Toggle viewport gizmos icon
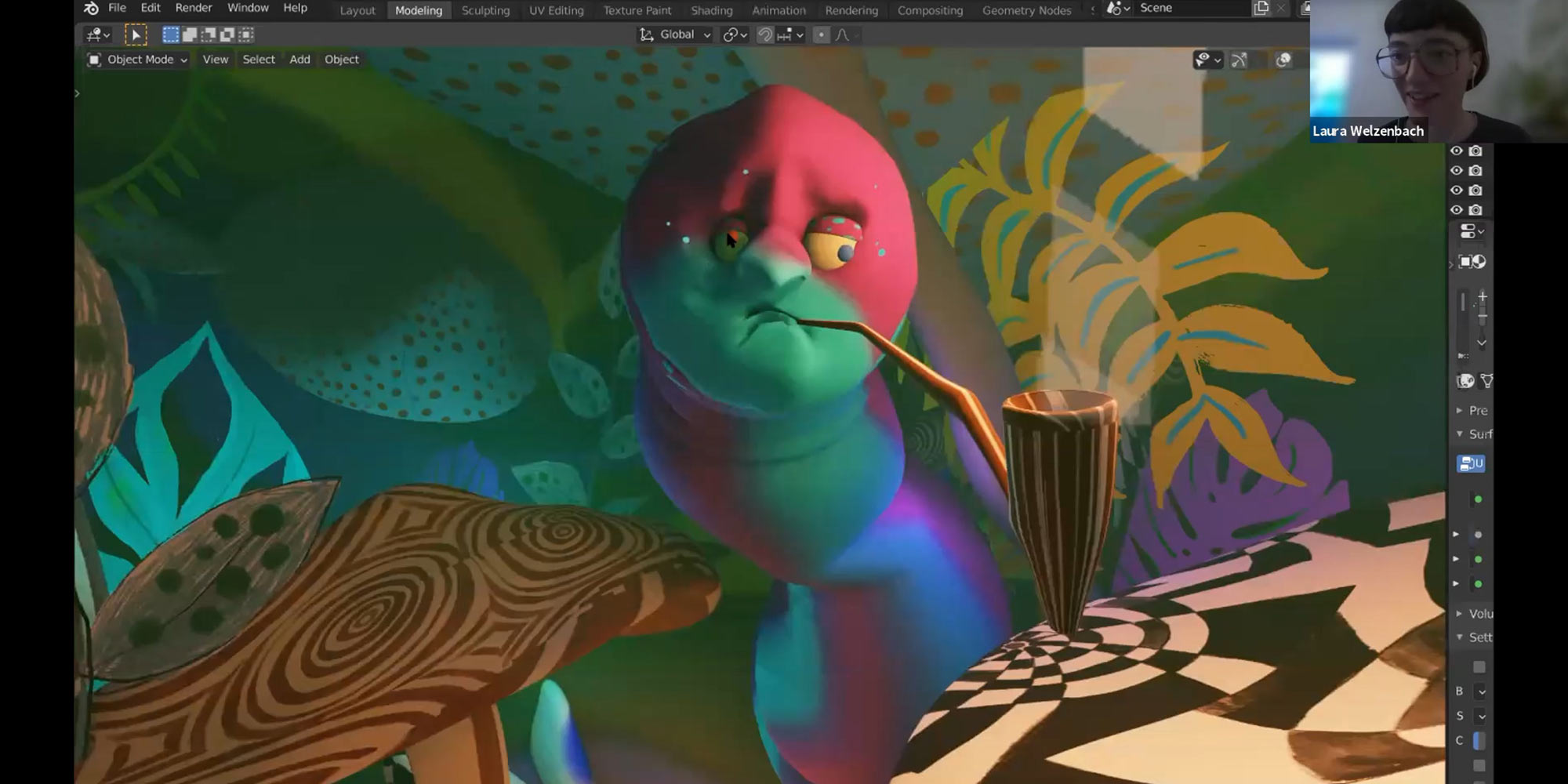 (x=1239, y=60)
